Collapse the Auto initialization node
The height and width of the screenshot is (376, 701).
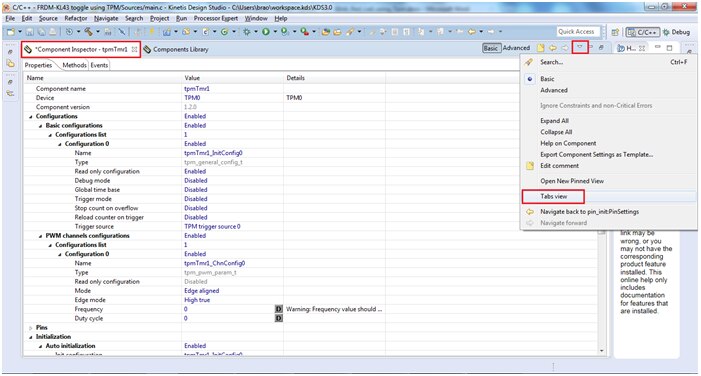click(40, 346)
